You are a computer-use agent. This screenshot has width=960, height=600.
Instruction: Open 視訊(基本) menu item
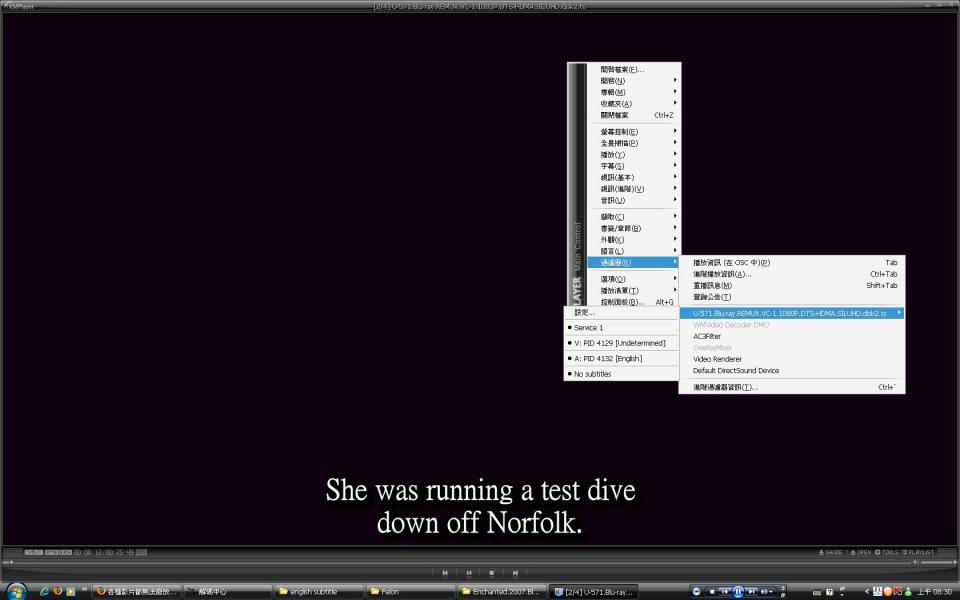click(634, 177)
